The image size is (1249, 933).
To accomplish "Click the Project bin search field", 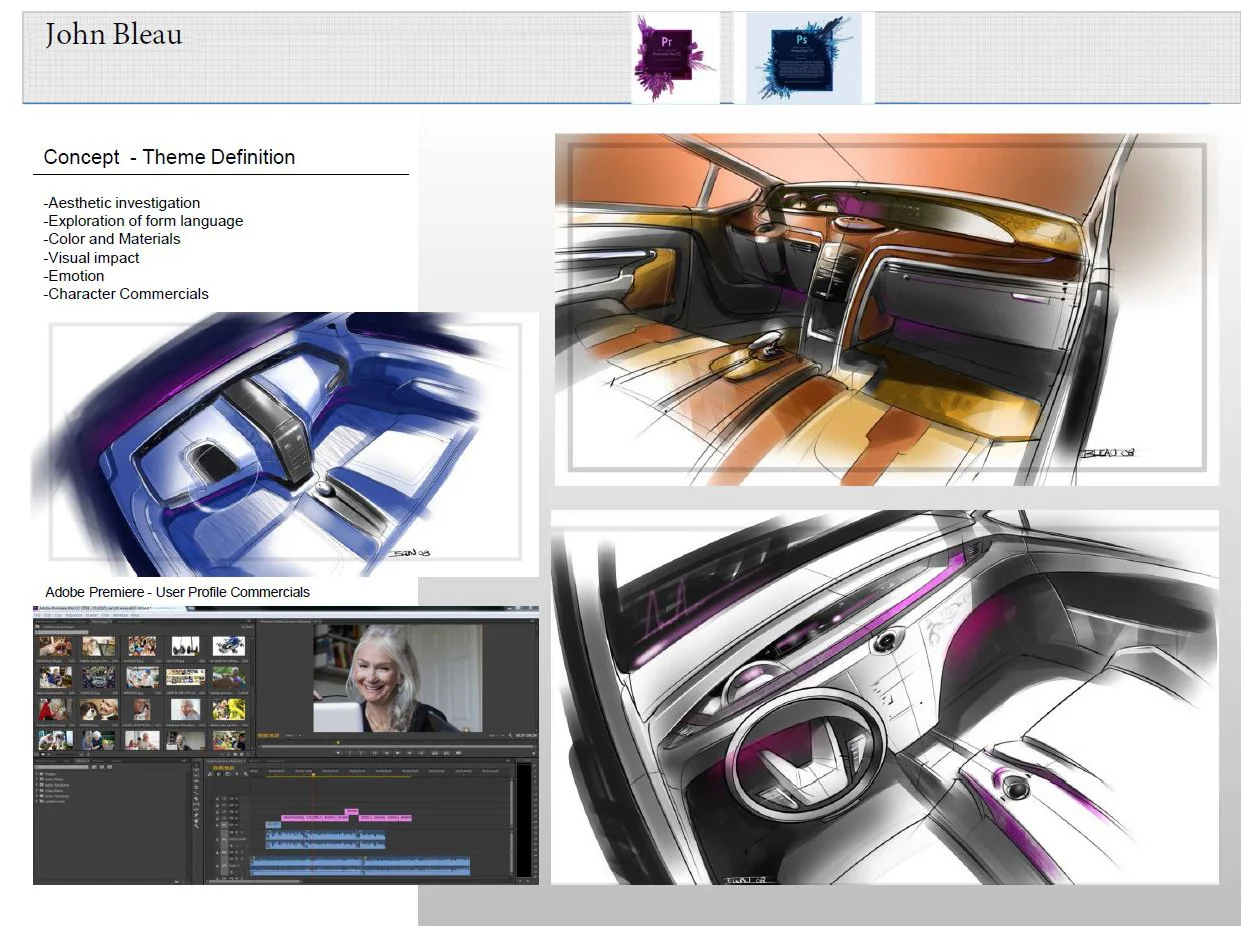I will (x=62, y=632).
